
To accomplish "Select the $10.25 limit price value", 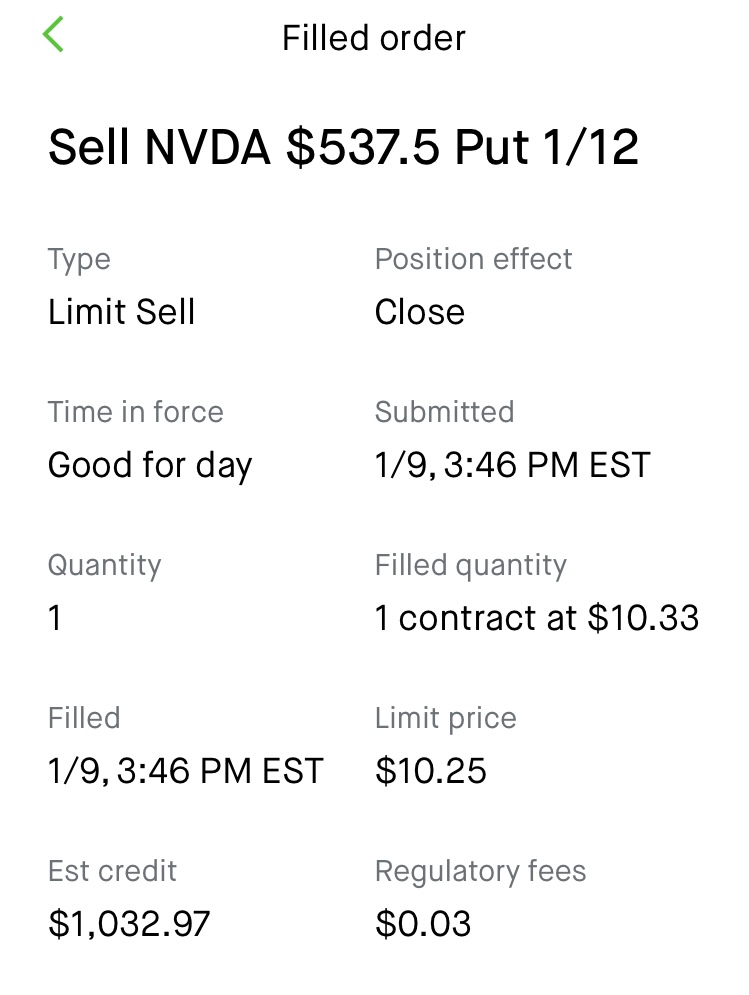I will (431, 771).
